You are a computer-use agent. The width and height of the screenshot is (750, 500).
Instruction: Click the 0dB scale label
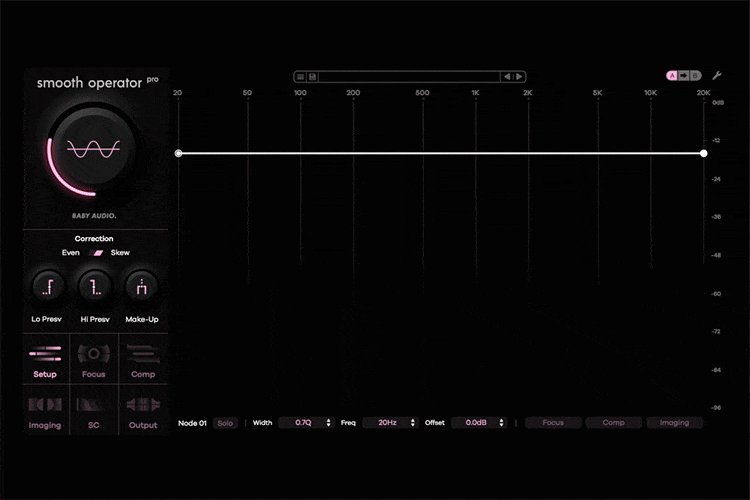point(718,102)
